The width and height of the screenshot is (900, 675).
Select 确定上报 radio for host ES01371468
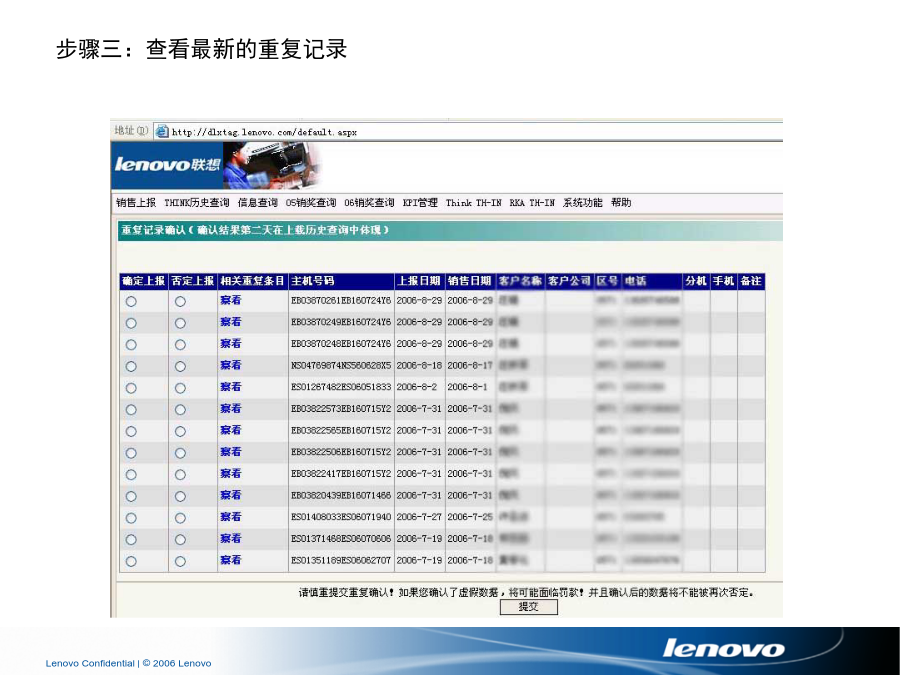click(131, 540)
